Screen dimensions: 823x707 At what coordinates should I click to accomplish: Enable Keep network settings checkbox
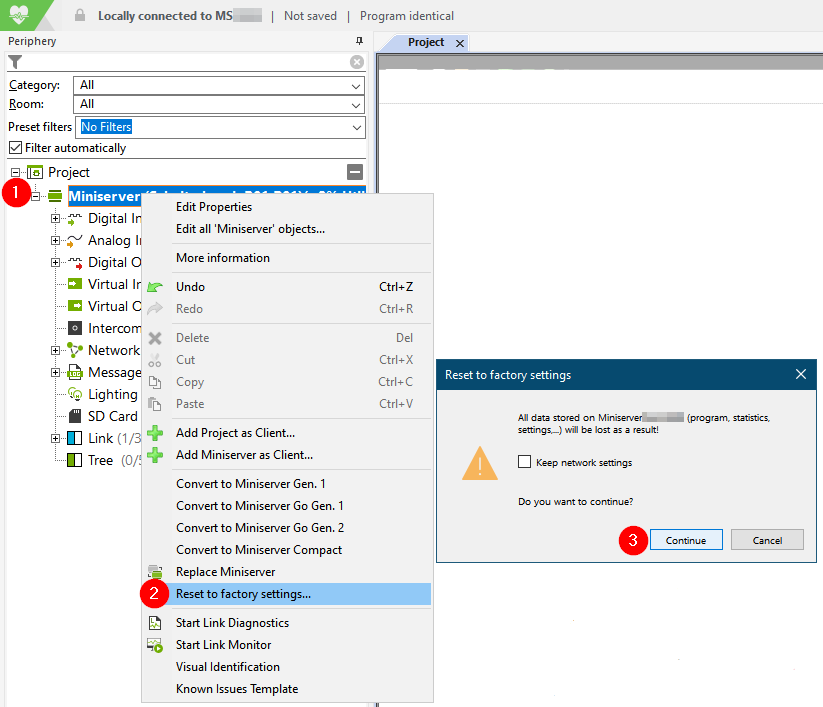point(524,462)
